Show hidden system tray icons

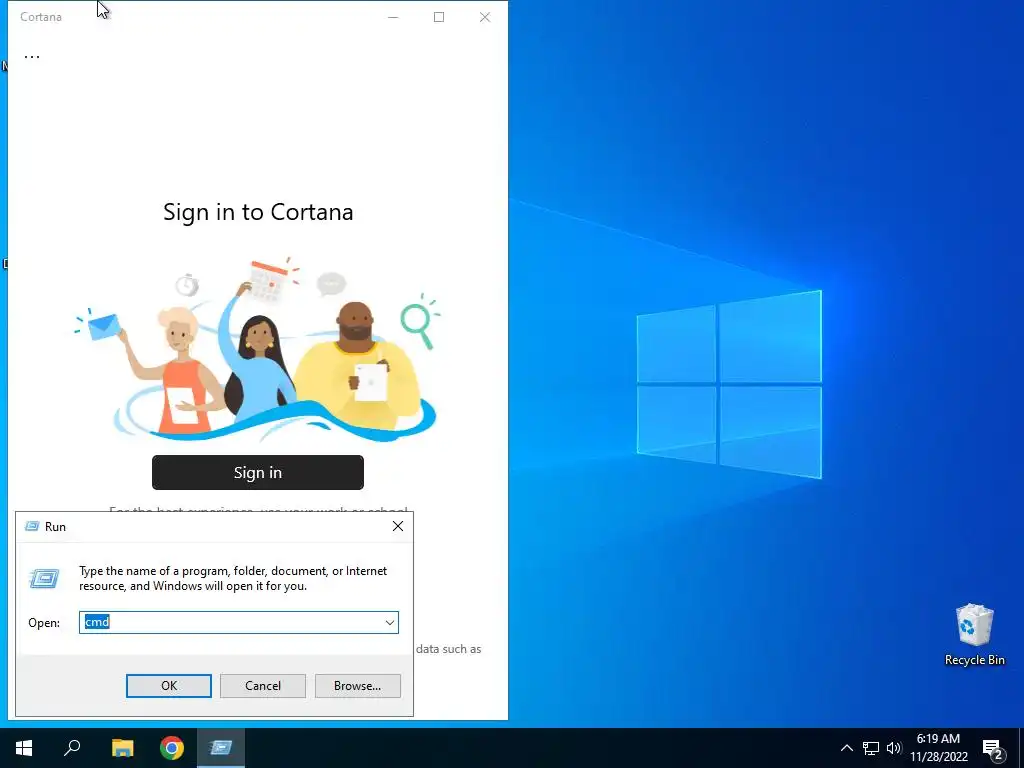[846, 748]
